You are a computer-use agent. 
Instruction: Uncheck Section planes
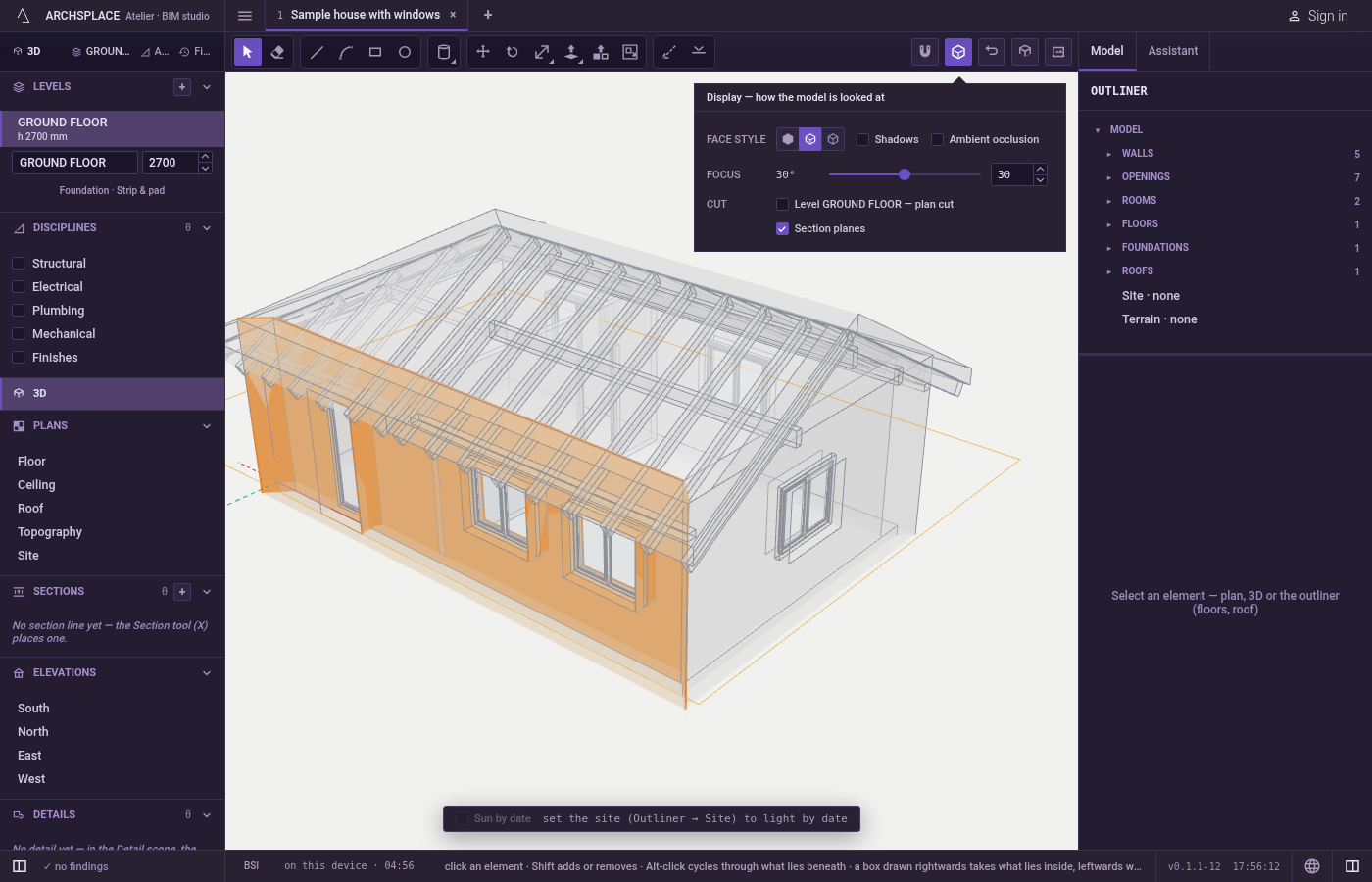click(x=782, y=228)
